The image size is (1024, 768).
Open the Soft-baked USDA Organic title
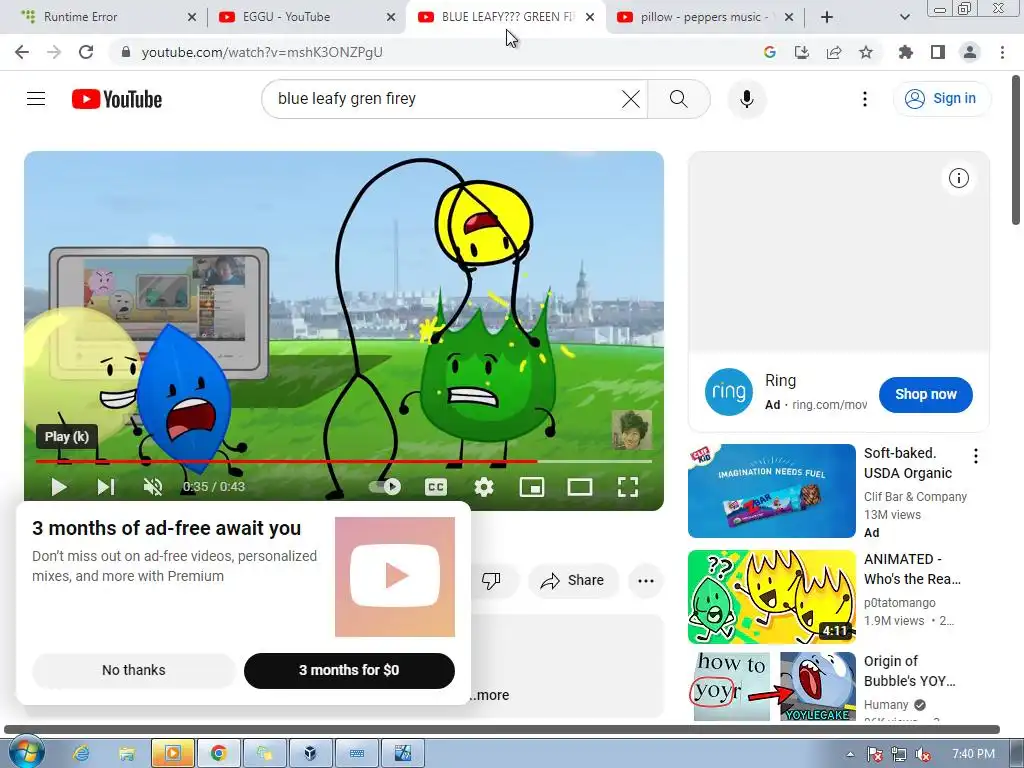pyautogui.click(x=908, y=463)
